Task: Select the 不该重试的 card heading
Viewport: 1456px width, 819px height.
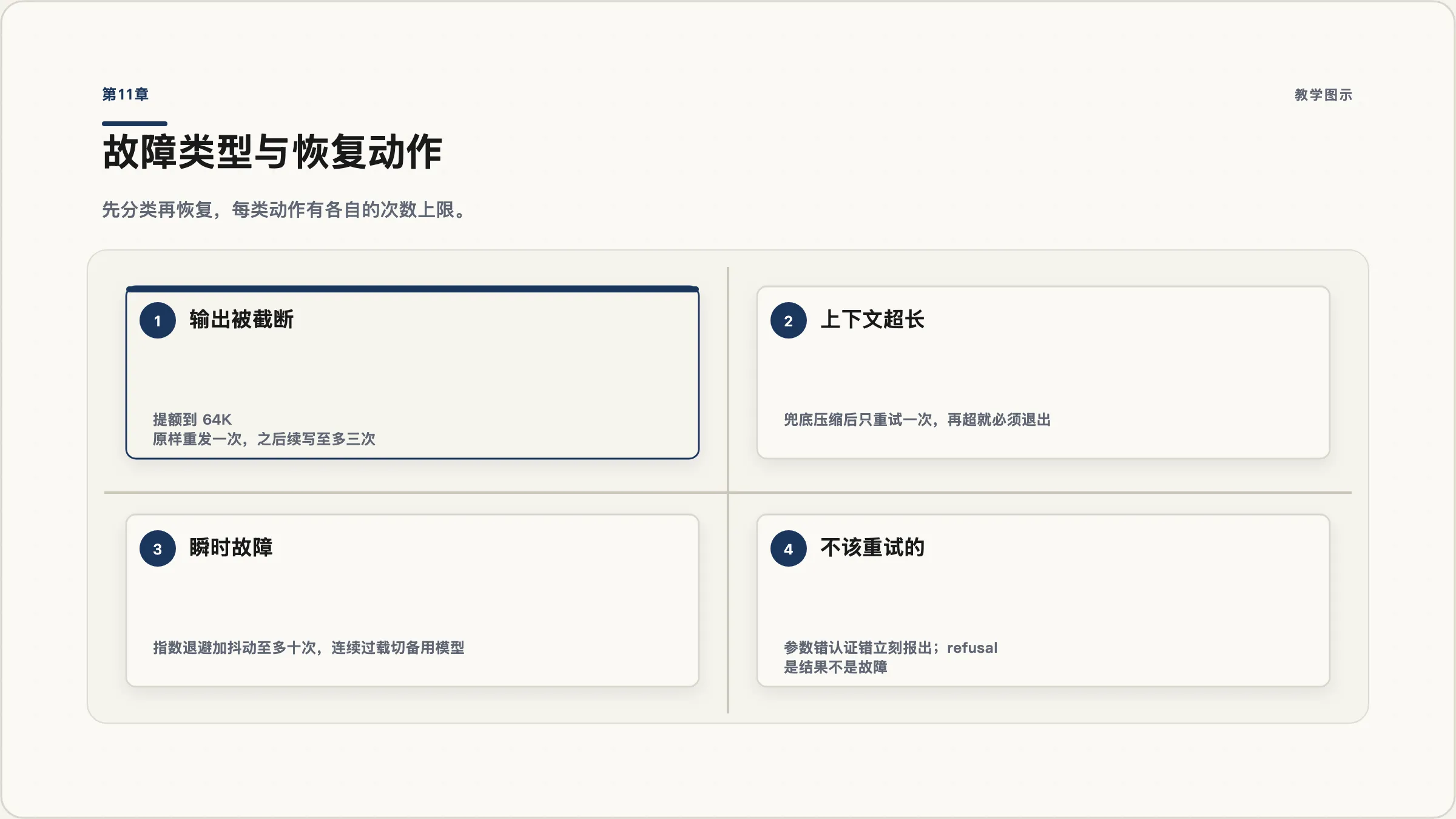Action: point(872,547)
